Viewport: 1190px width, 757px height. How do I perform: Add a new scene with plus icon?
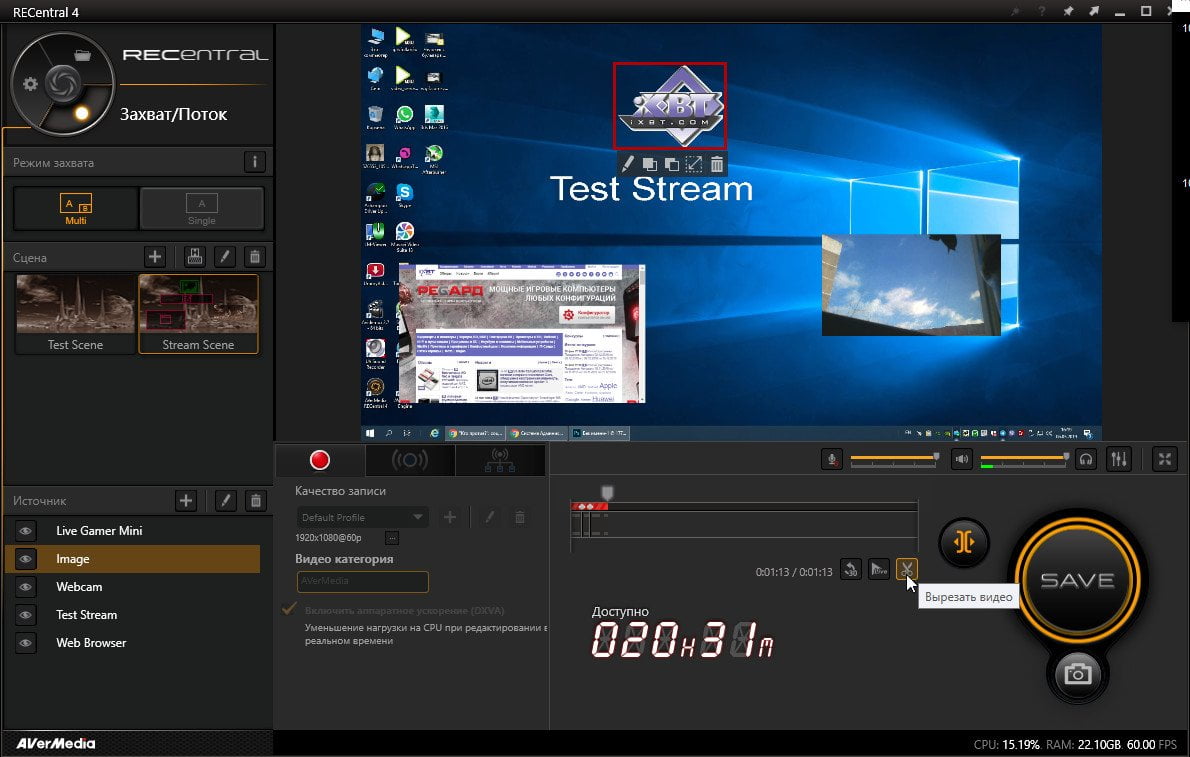coord(155,257)
